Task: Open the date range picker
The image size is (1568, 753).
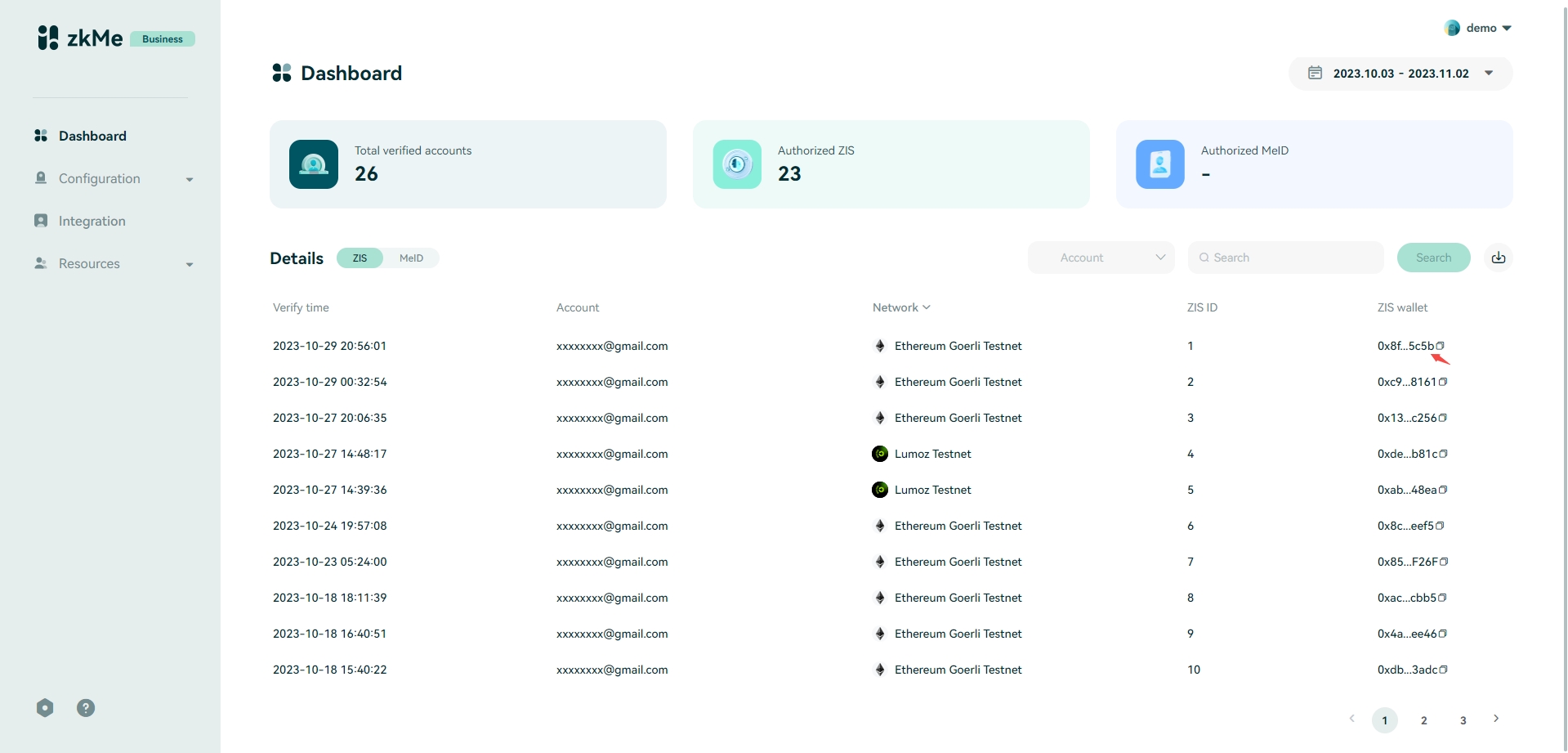Action: tap(1400, 74)
